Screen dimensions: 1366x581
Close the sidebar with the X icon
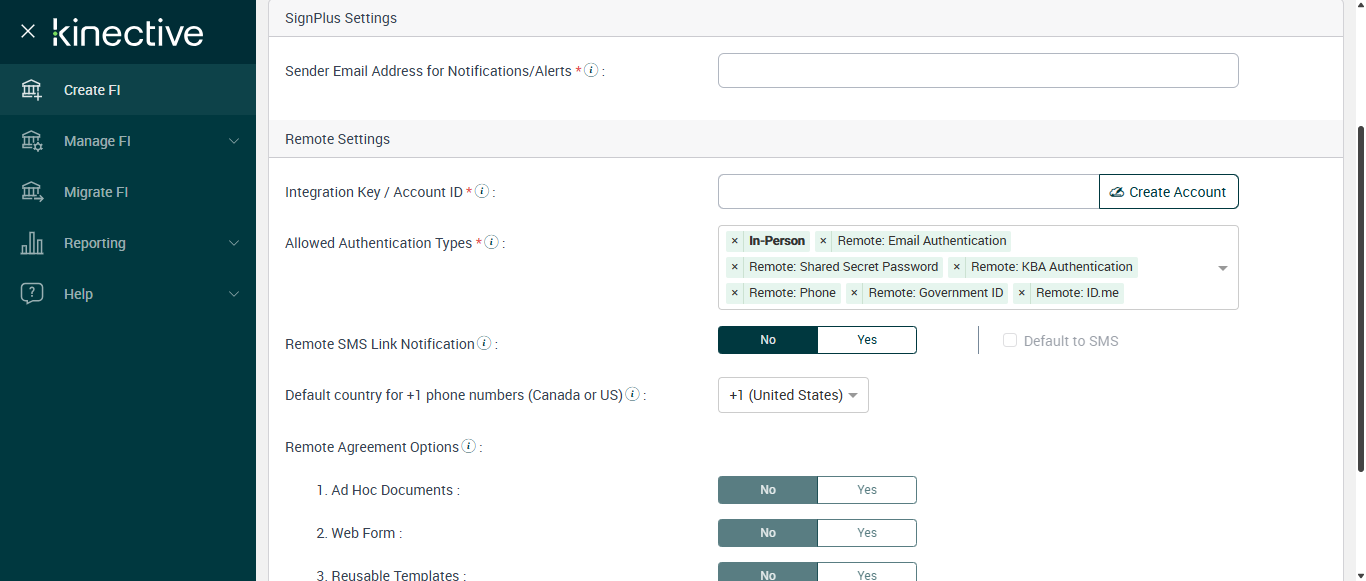(28, 32)
